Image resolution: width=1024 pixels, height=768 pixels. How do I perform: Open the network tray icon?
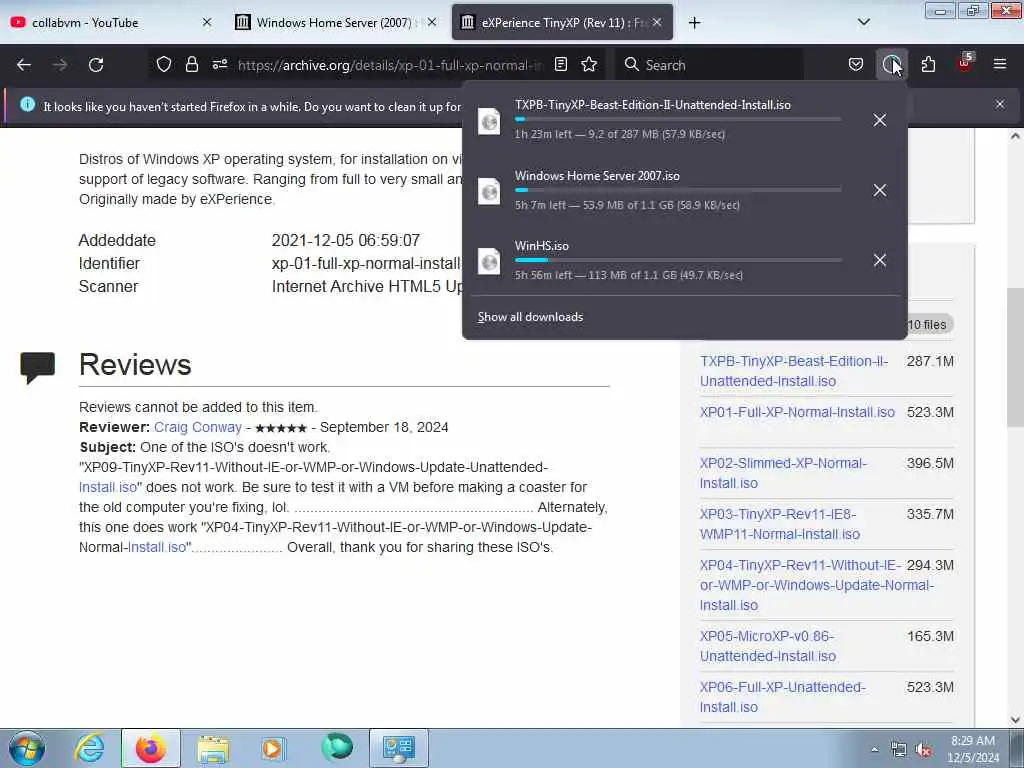pos(899,750)
